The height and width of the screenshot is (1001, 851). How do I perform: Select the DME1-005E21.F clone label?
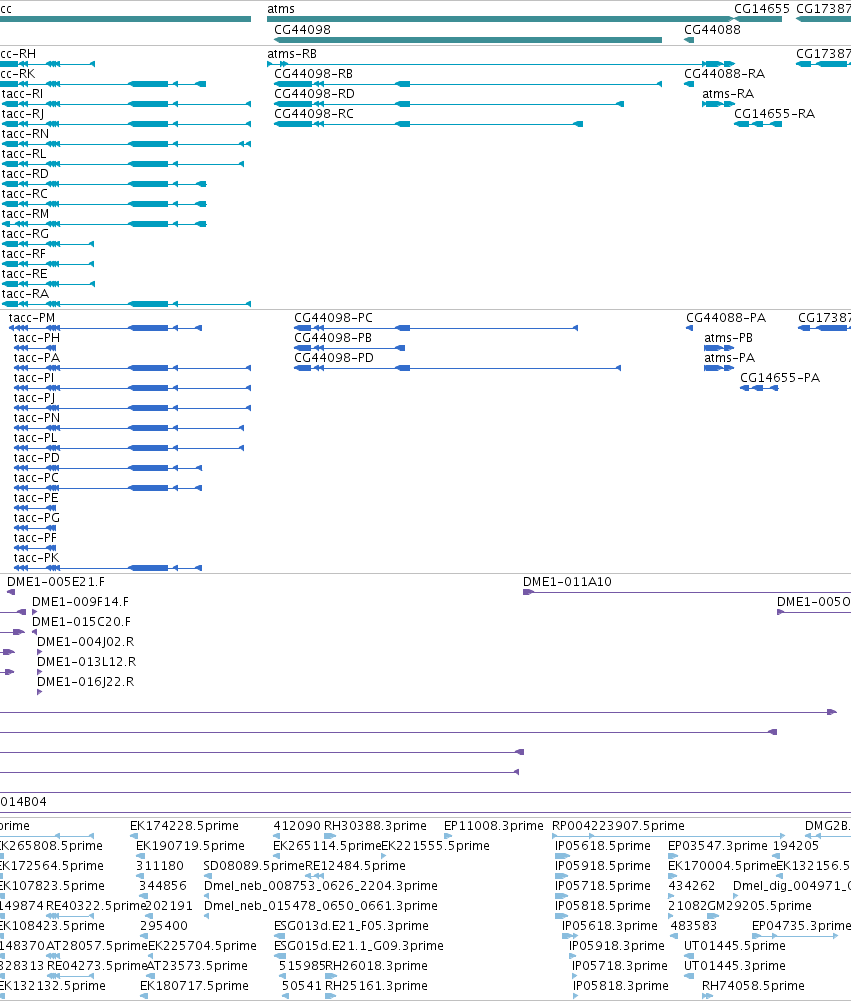[x=56, y=582]
